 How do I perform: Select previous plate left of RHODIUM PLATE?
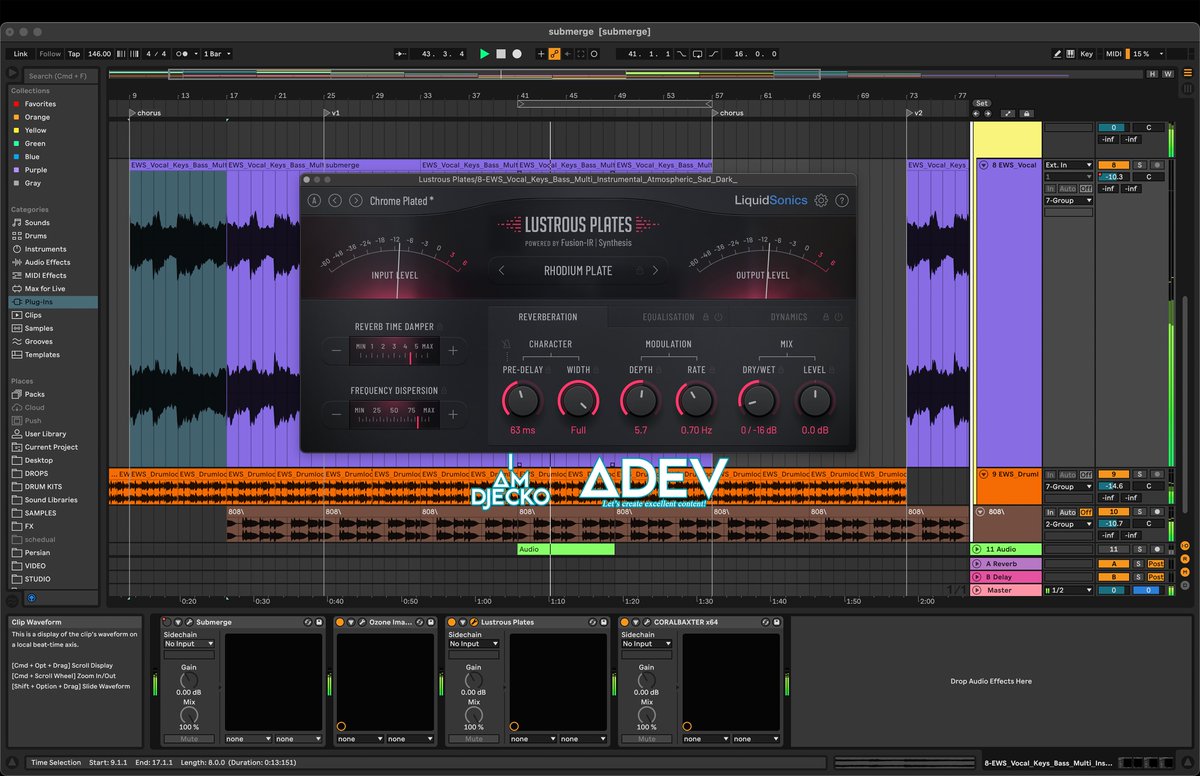pos(502,270)
